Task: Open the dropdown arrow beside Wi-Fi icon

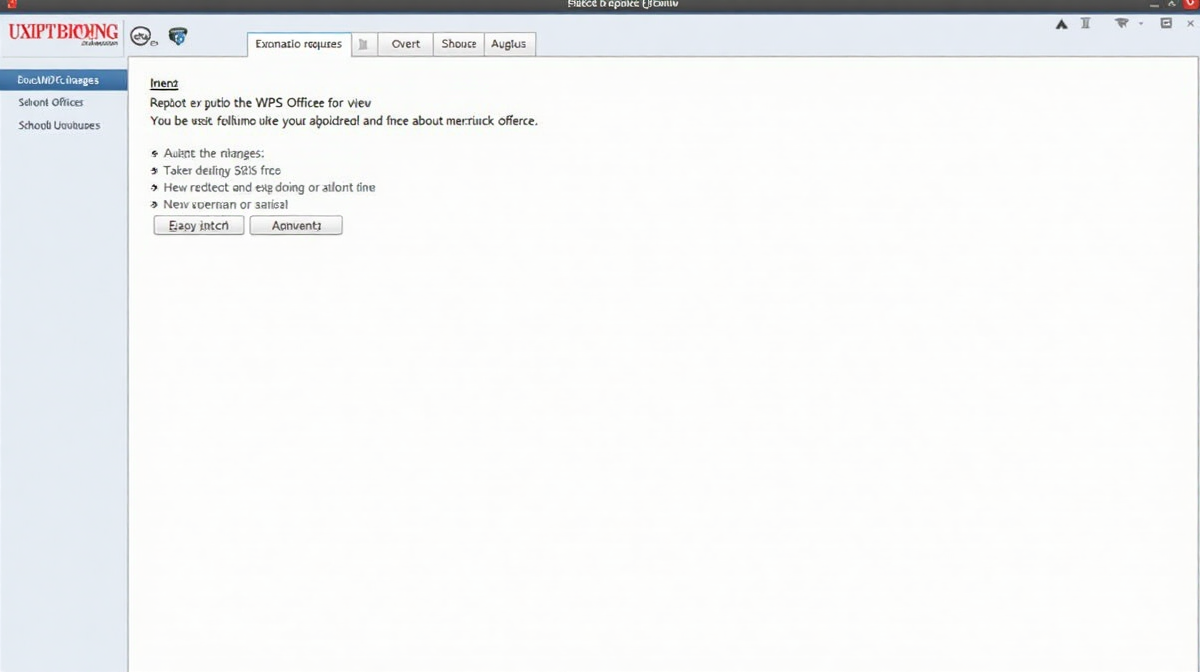Action: 1140,23
